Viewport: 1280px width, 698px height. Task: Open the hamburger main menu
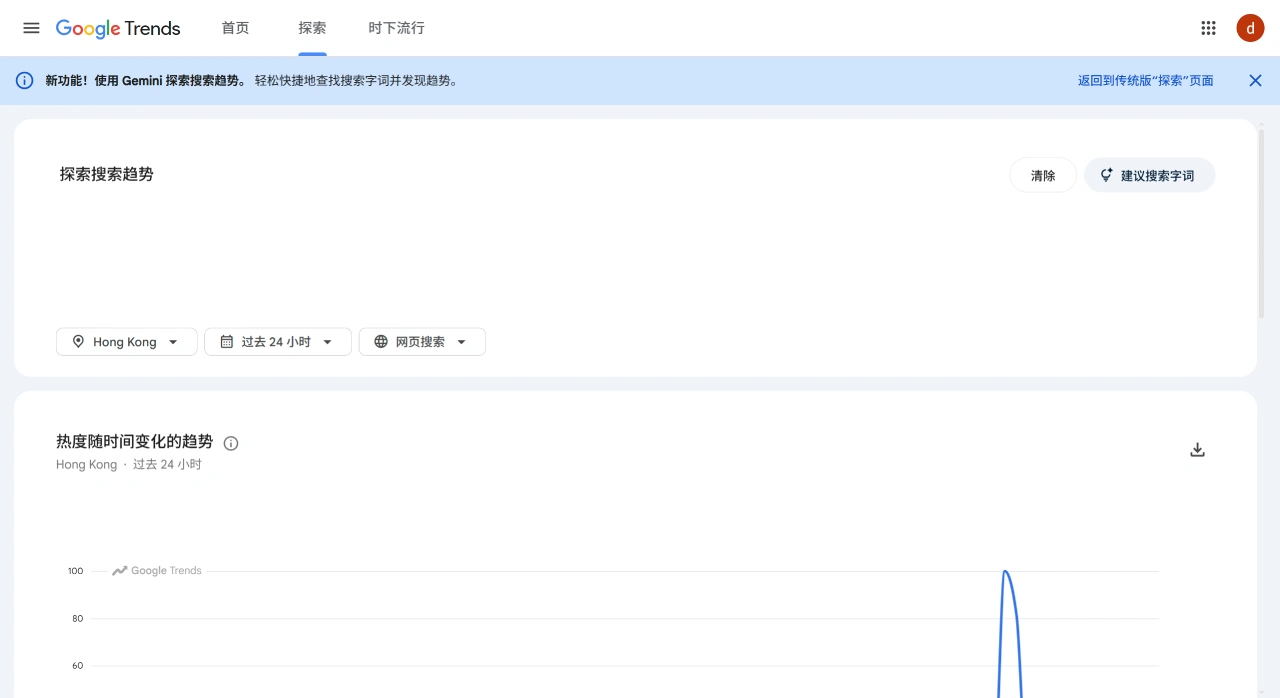(x=31, y=28)
